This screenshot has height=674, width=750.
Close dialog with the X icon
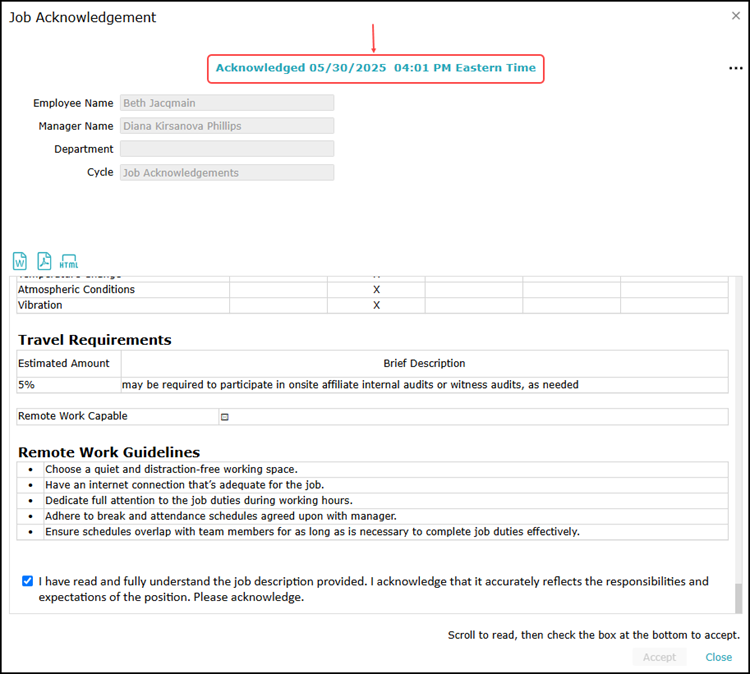click(x=736, y=16)
